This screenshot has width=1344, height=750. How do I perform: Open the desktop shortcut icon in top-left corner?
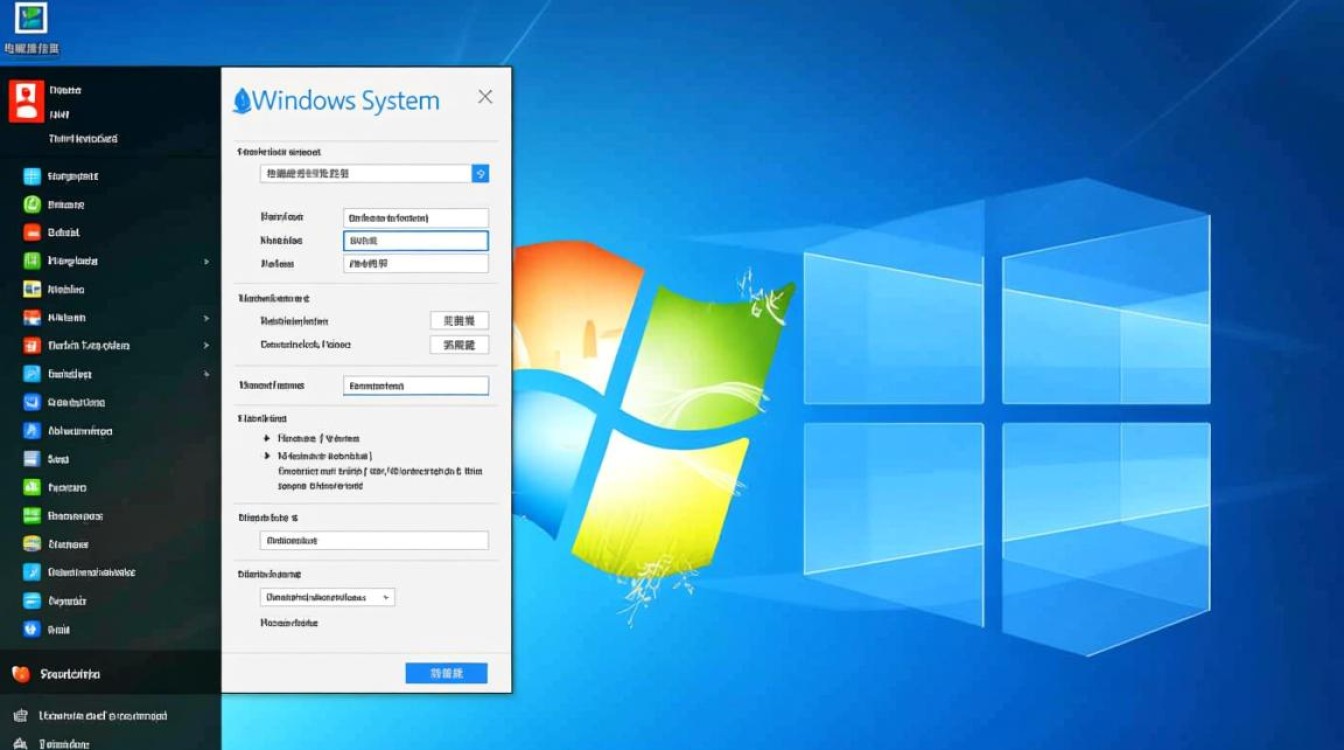(x=32, y=19)
